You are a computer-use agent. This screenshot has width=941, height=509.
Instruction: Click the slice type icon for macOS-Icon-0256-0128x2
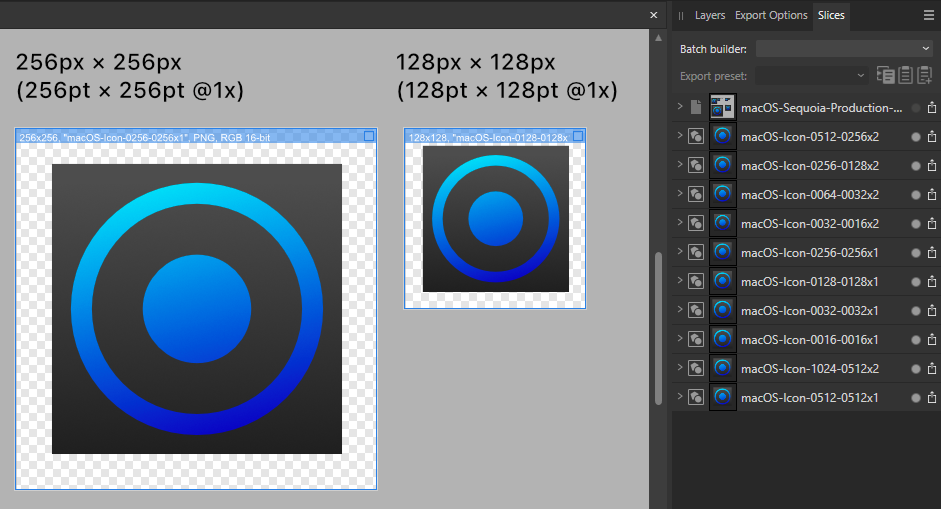[696, 165]
